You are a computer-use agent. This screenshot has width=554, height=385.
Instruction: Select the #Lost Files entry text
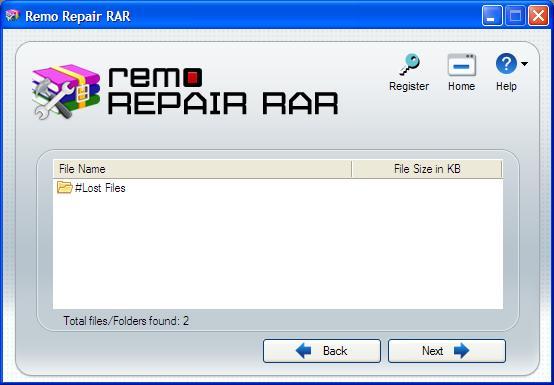(100, 188)
